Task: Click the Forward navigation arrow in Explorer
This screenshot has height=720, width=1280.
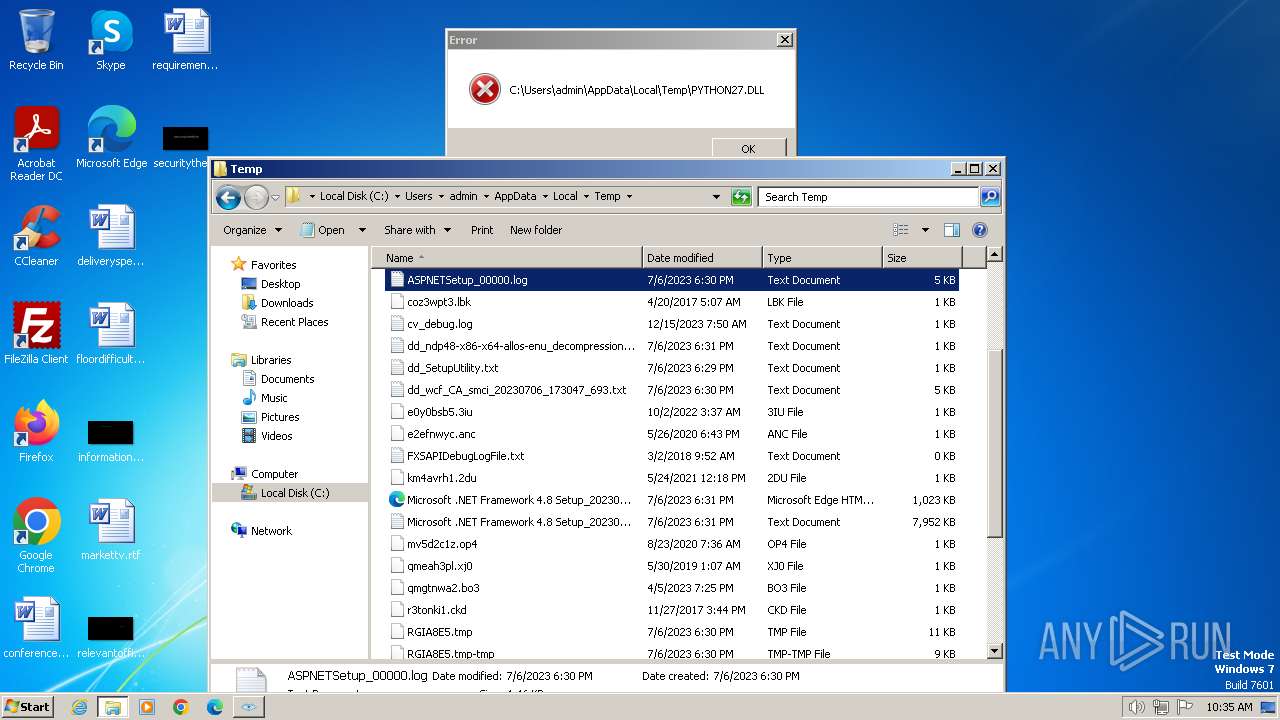Action: coord(256,197)
